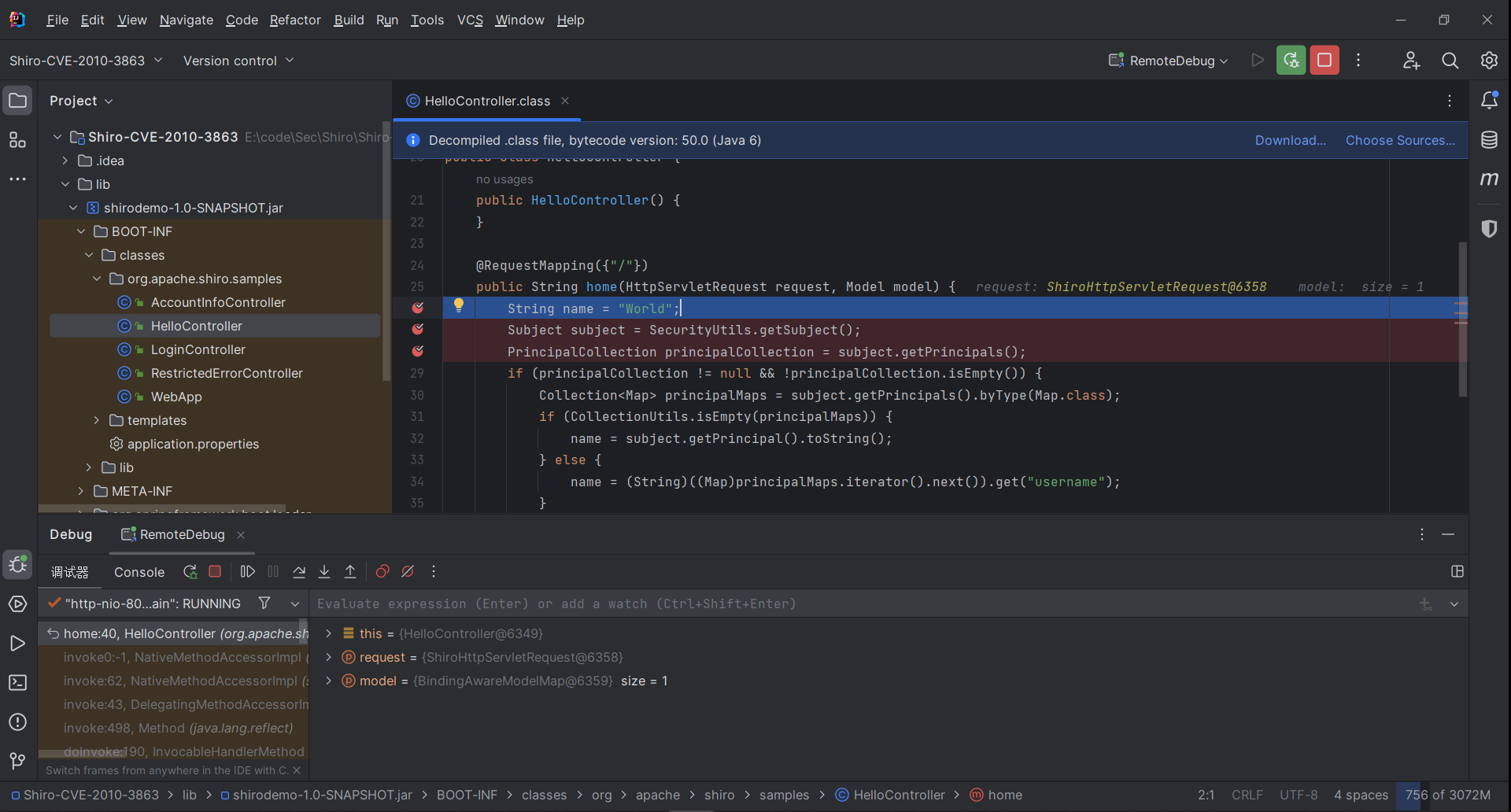Toggle Mute Breakpoints in debug toolbar
The width and height of the screenshot is (1511, 812).
[x=408, y=572]
